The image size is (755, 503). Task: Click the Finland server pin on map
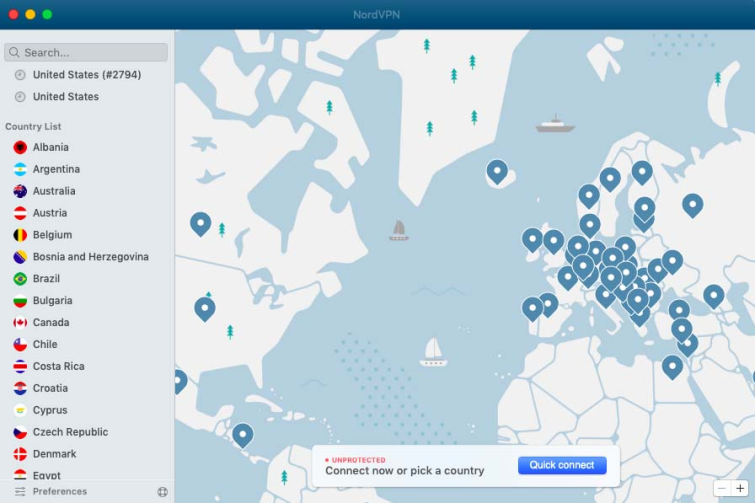pyautogui.click(x=642, y=172)
